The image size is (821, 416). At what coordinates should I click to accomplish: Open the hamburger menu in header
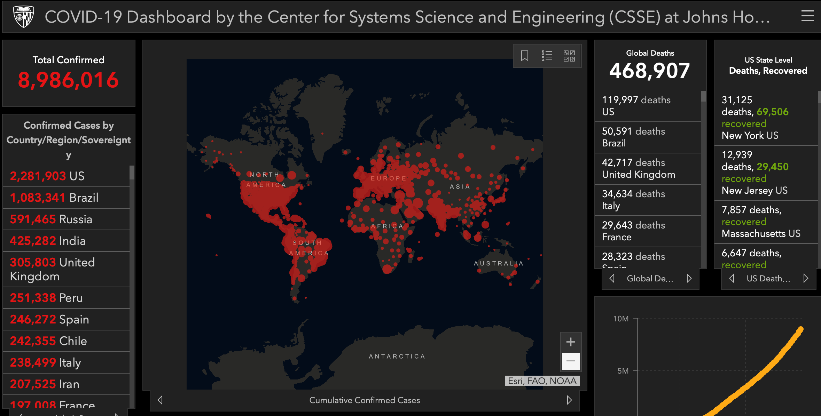point(807,16)
